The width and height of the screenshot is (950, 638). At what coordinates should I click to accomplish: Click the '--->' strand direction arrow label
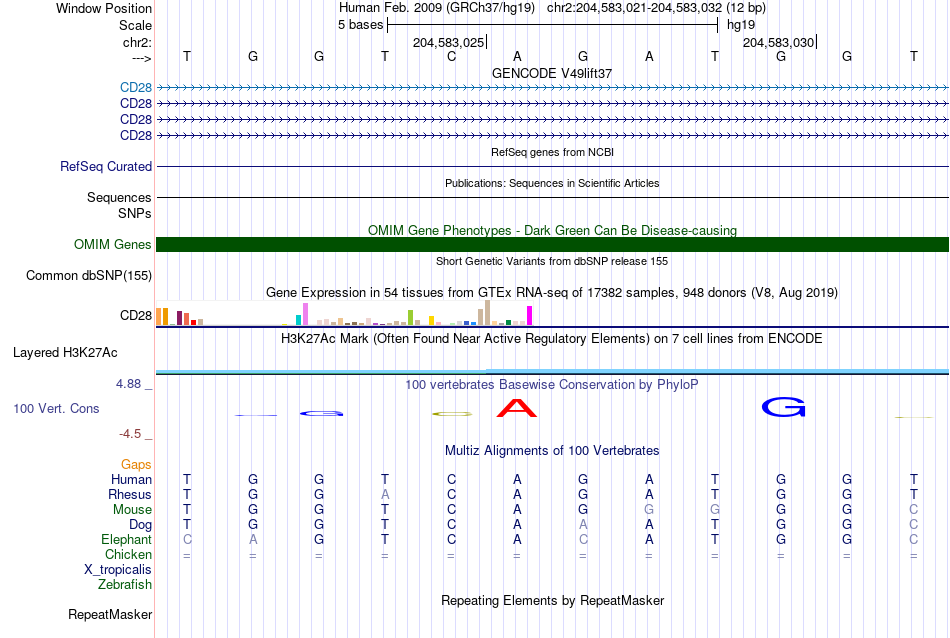point(141,58)
